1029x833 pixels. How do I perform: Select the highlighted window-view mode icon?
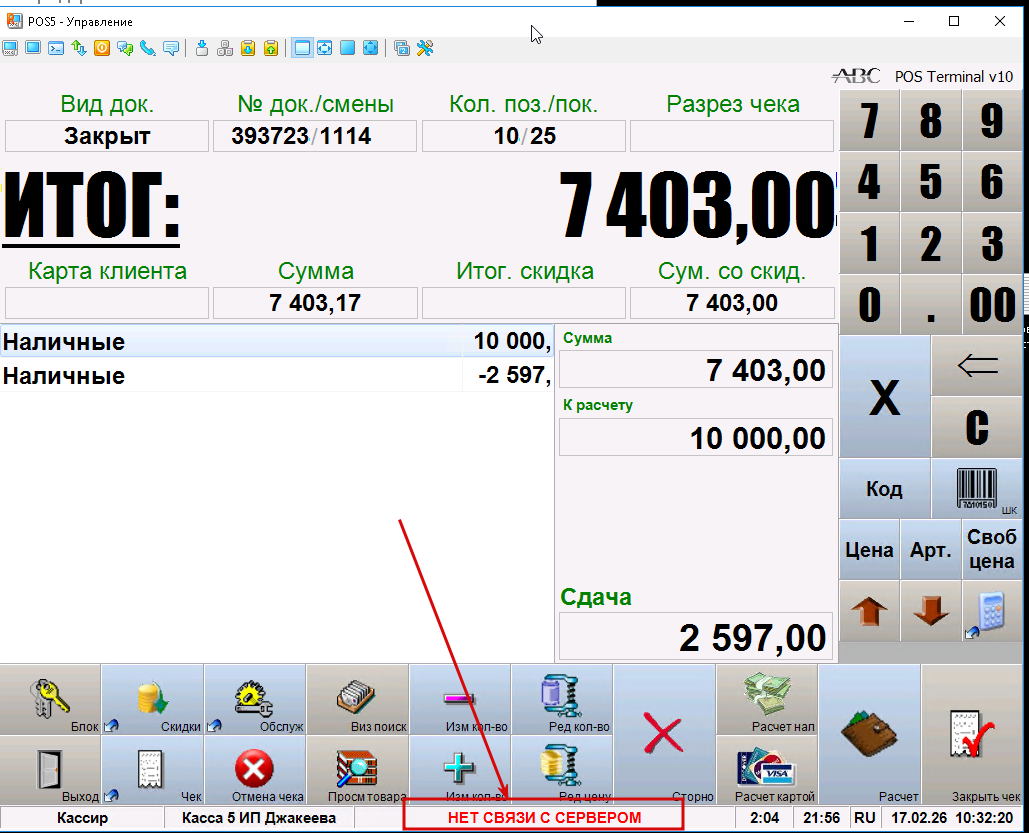(x=302, y=48)
